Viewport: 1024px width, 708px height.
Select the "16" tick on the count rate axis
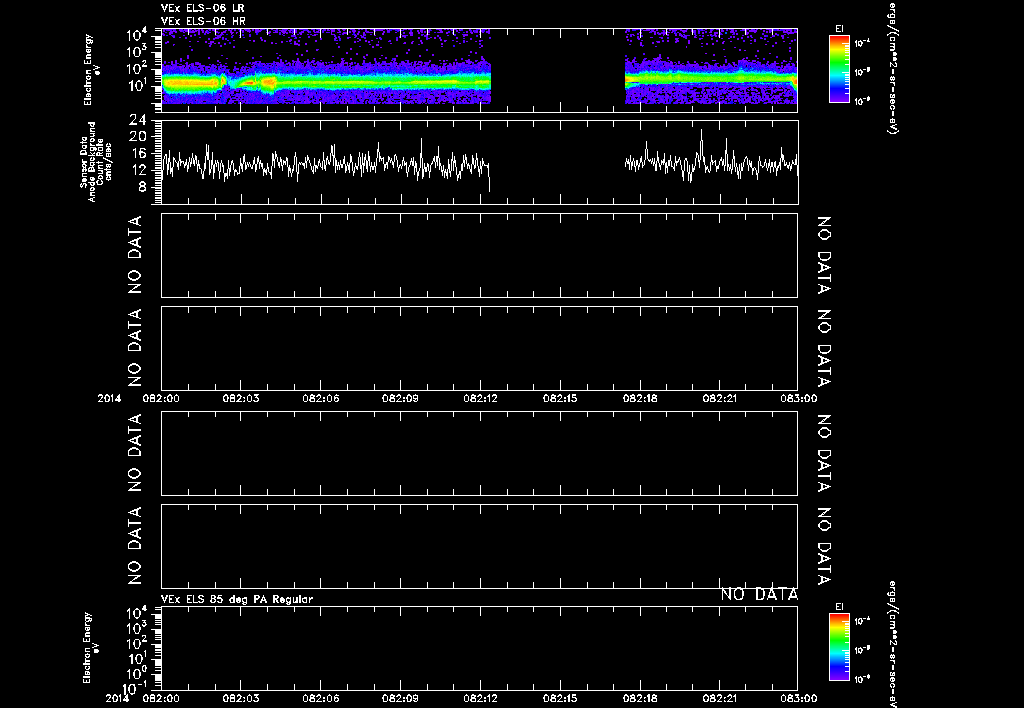tap(137, 153)
